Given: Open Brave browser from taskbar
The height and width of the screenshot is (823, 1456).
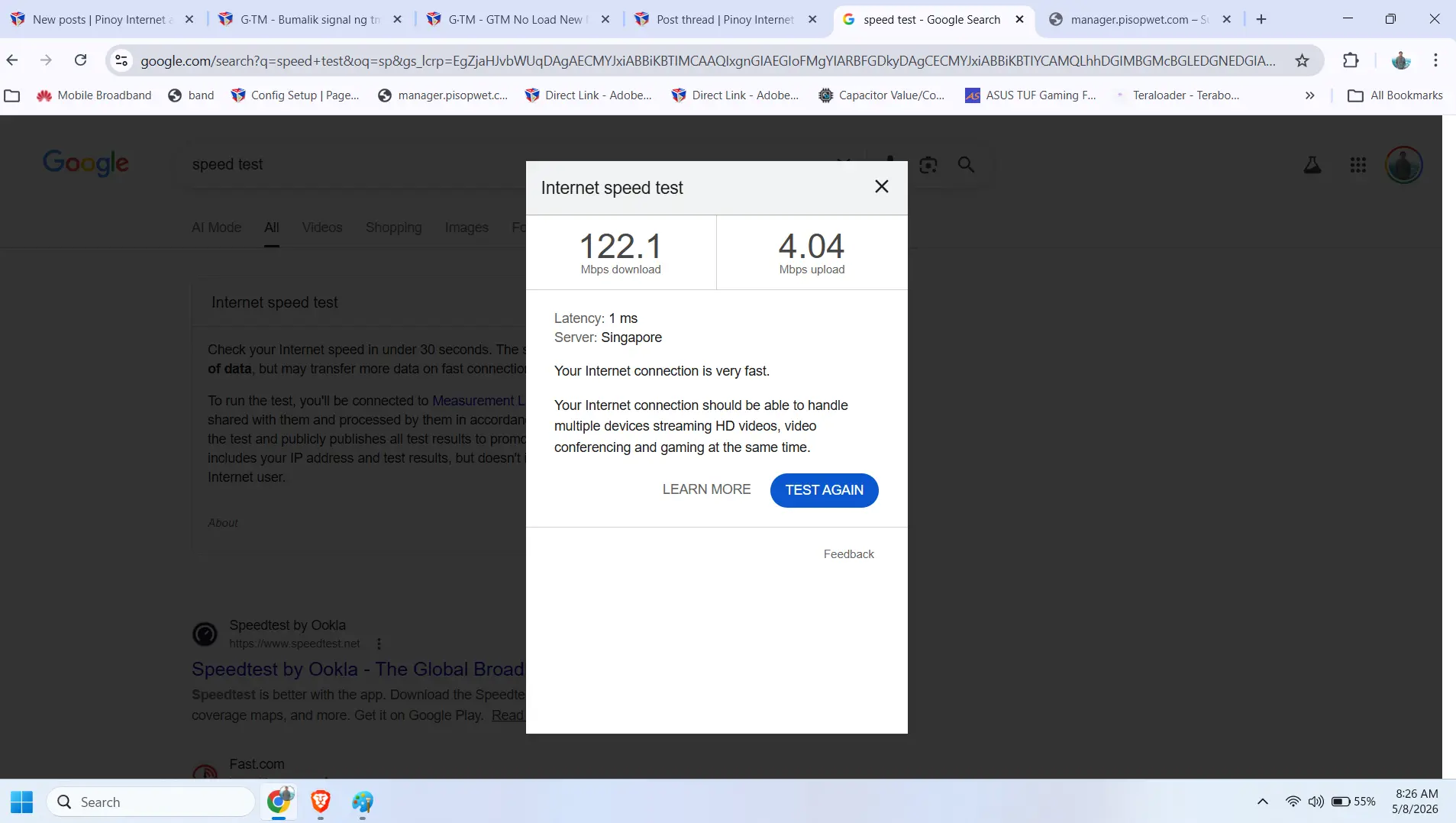Looking at the screenshot, I should [x=321, y=802].
